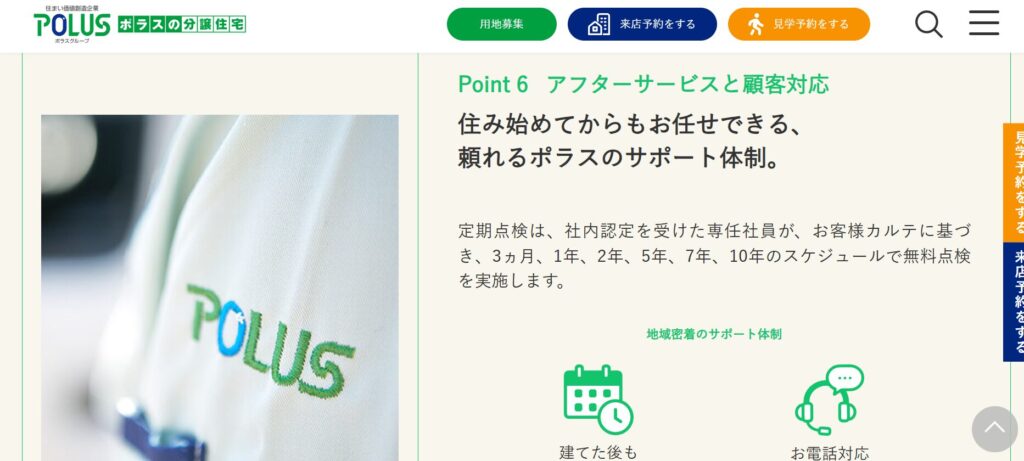The height and width of the screenshot is (461, 1024).
Task: Click the 建てた後も label
Action: tap(598, 452)
